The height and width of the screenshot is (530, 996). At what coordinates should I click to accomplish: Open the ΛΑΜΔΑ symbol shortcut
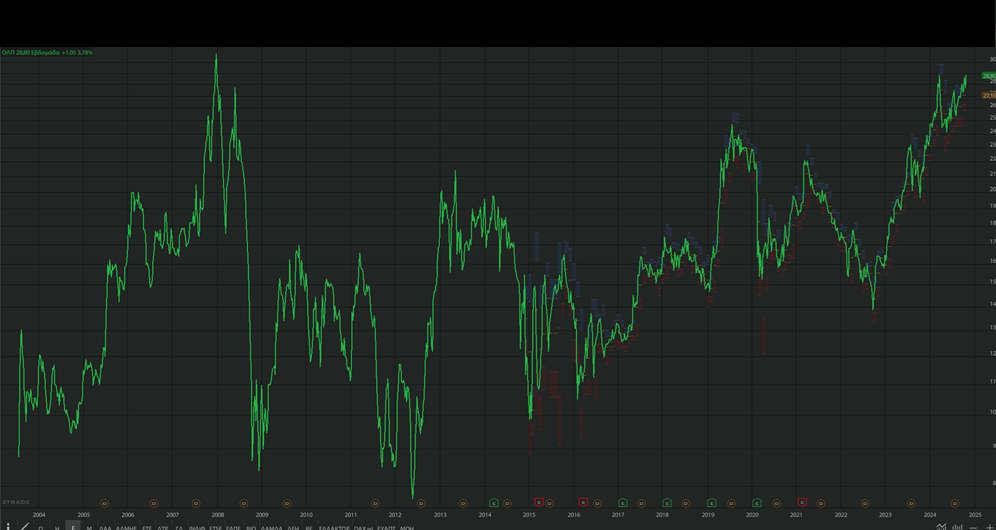[x=271, y=527]
